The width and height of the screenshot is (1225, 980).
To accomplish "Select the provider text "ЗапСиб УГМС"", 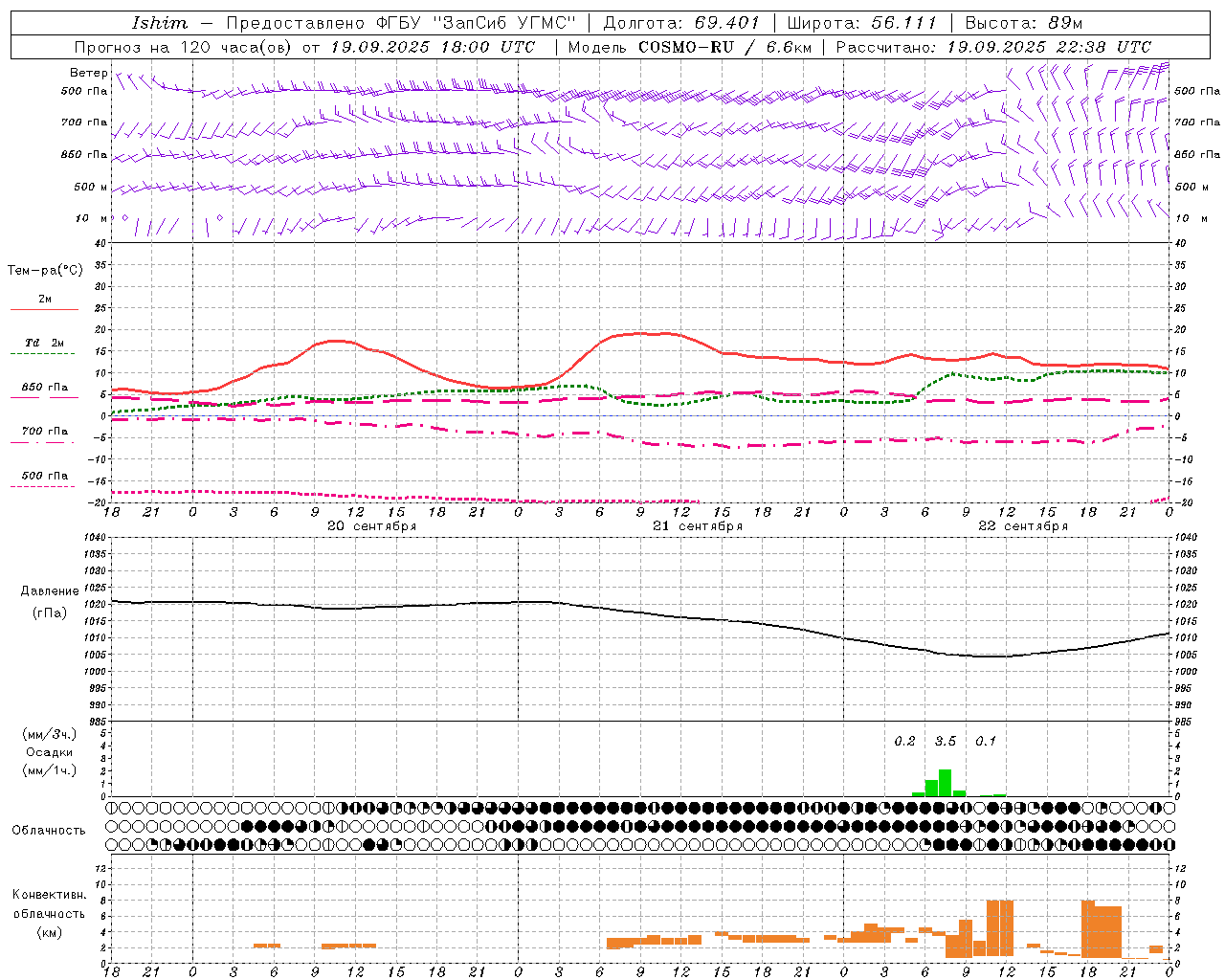I will [504, 23].
